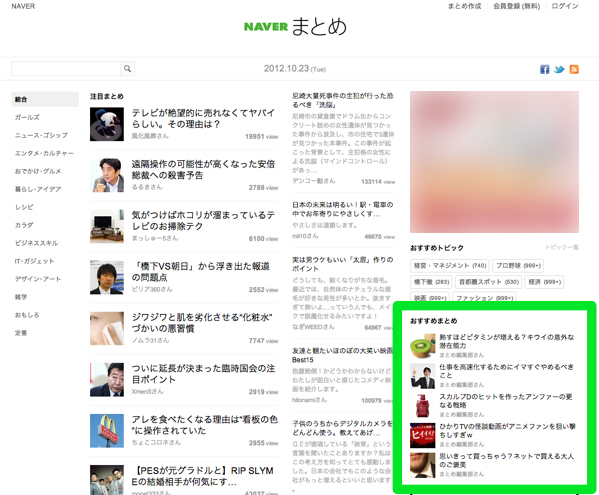Click the blurred banner advertisement
Image resolution: width=599 pixels, height=495 pixels.
(x=494, y=162)
